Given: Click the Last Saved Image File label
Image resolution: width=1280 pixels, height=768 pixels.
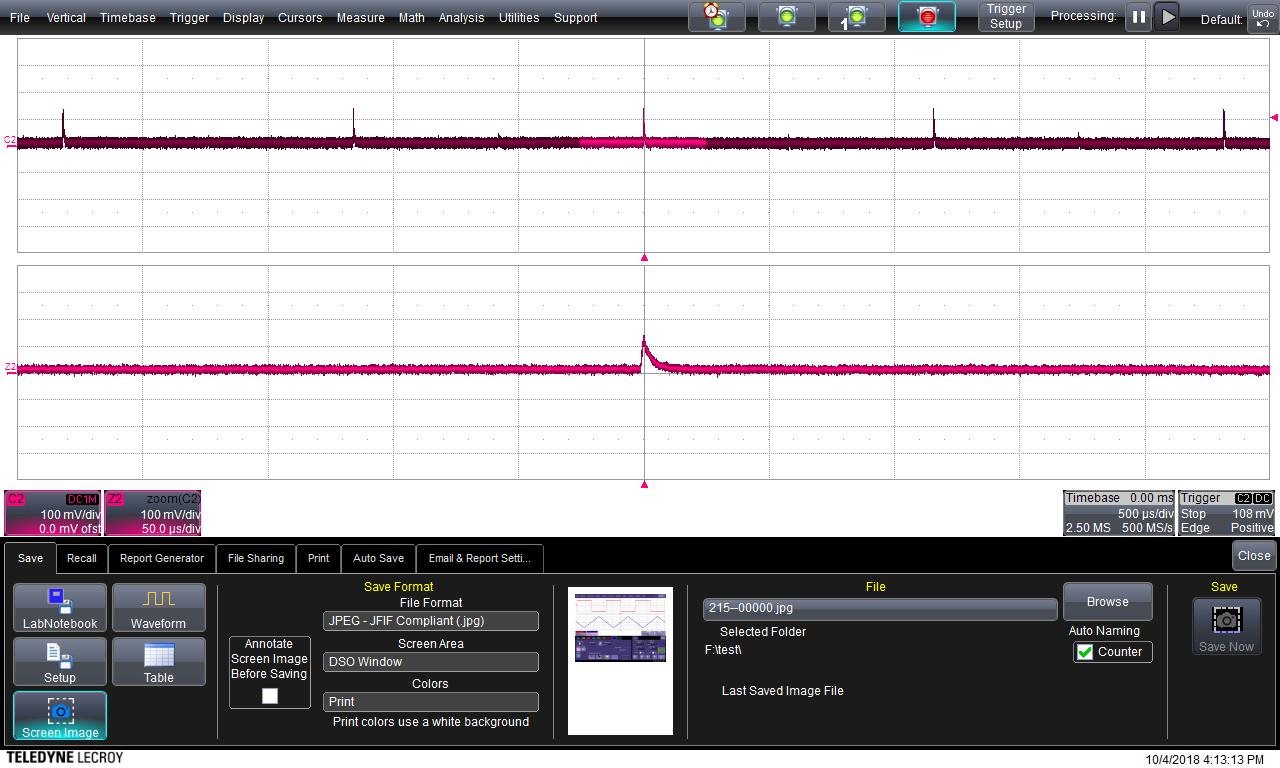Looking at the screenshot, I should [x=783, y=691].
